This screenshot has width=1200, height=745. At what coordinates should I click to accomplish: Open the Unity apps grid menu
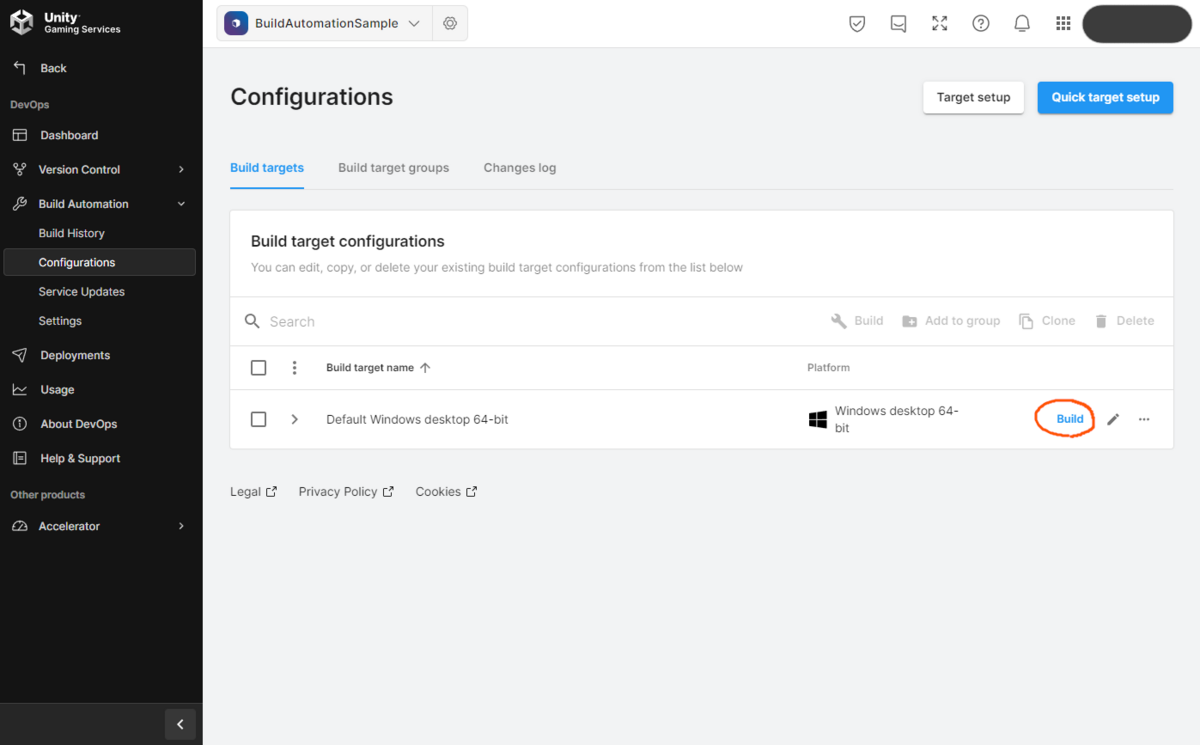pos(1063,23)
